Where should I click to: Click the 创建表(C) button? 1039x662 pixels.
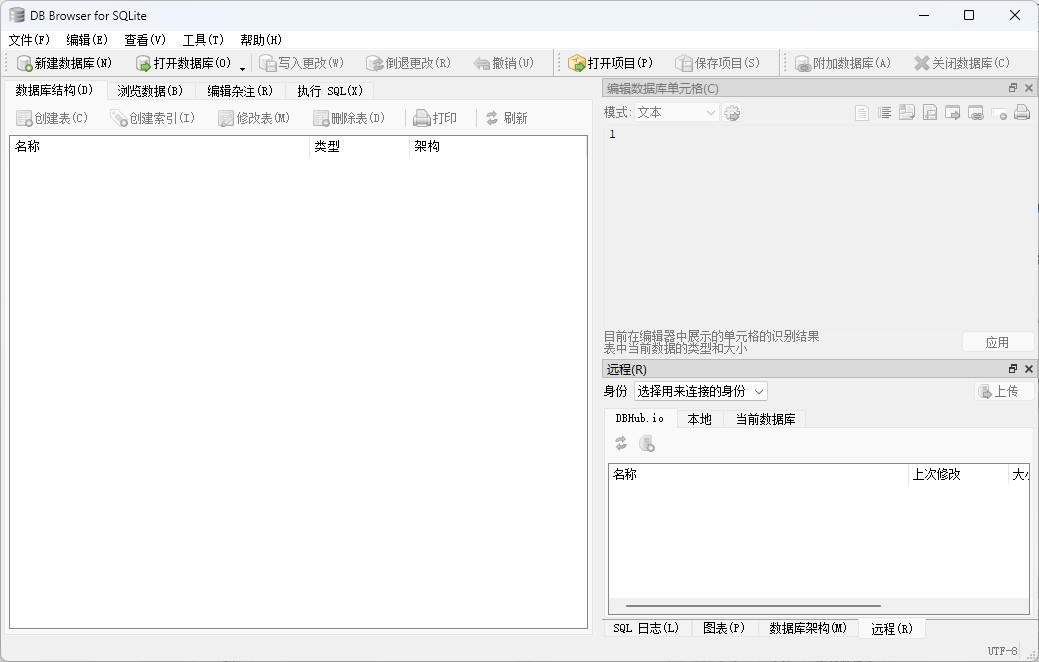52,118
